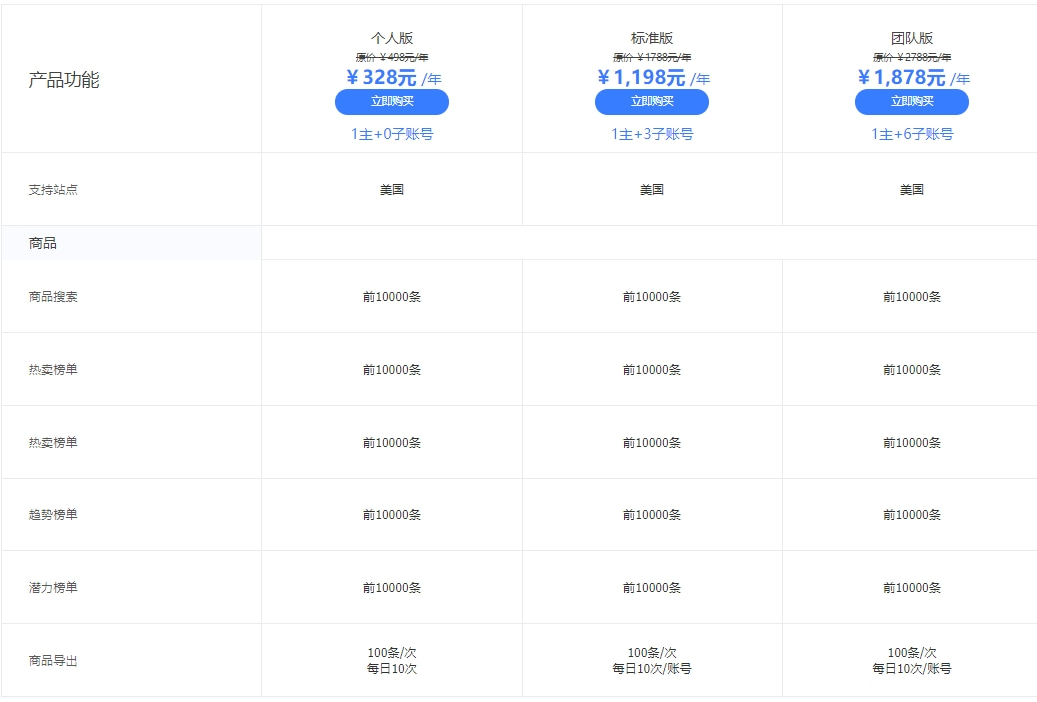Image resolution: width=1037 pixels, height=702 pixels.
Task: Click 商品导出 limit cell for 团队版
Action: 911,660
